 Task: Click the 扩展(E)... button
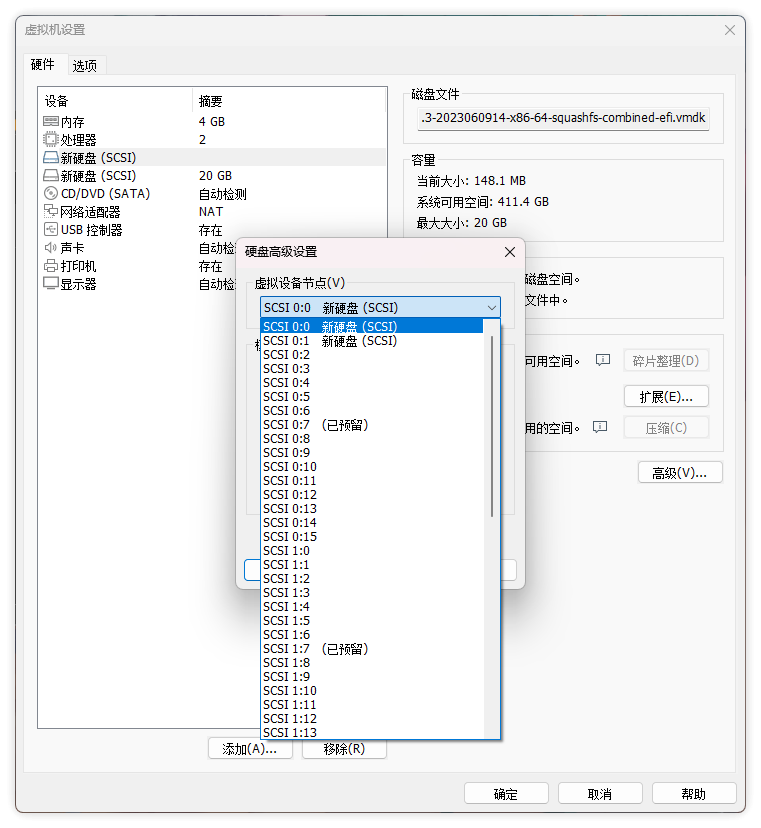(x=666, y=397)
